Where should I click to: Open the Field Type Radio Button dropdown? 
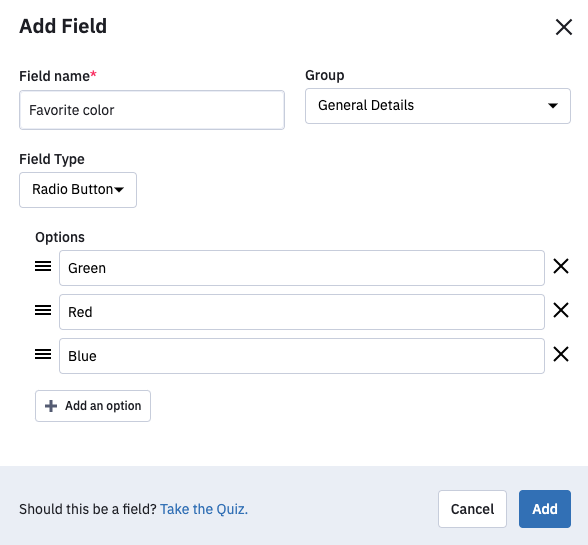pos(78,190)
